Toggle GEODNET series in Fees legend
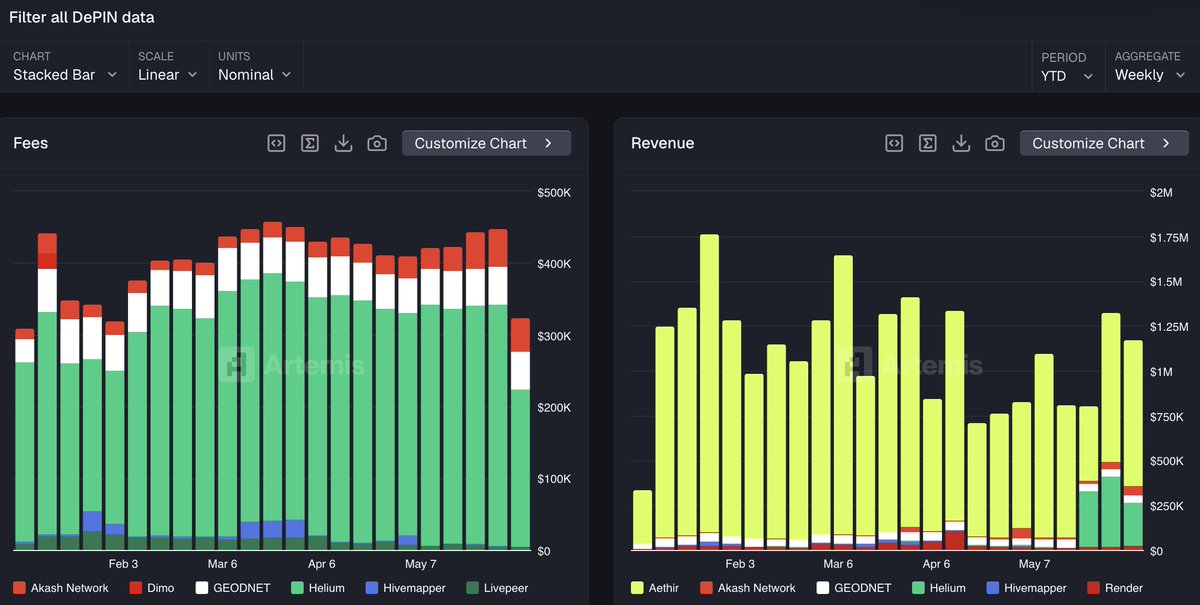Viewport: 1200px width, 605px height. click(x=233, y=588)
